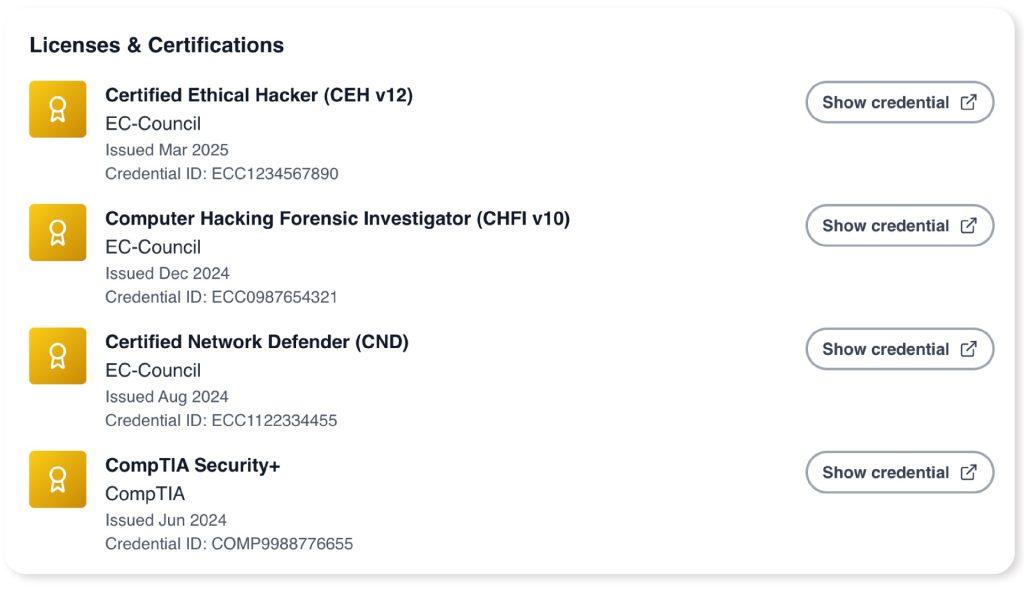
Task: Click the CompTIA issuer name
Action: click(145, 494)
